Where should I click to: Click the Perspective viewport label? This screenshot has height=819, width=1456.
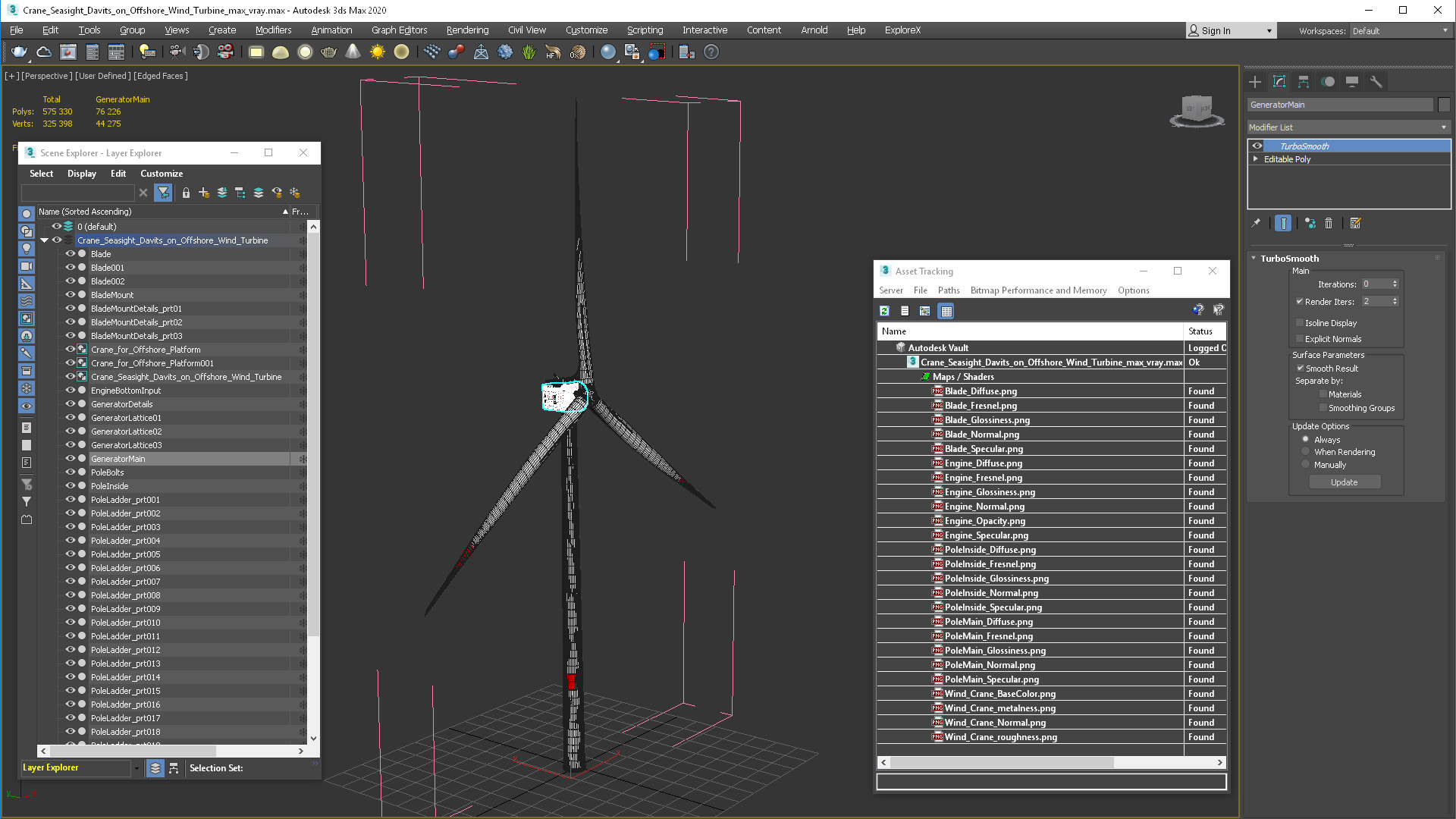pyautogui.click(x=47, y=76)
